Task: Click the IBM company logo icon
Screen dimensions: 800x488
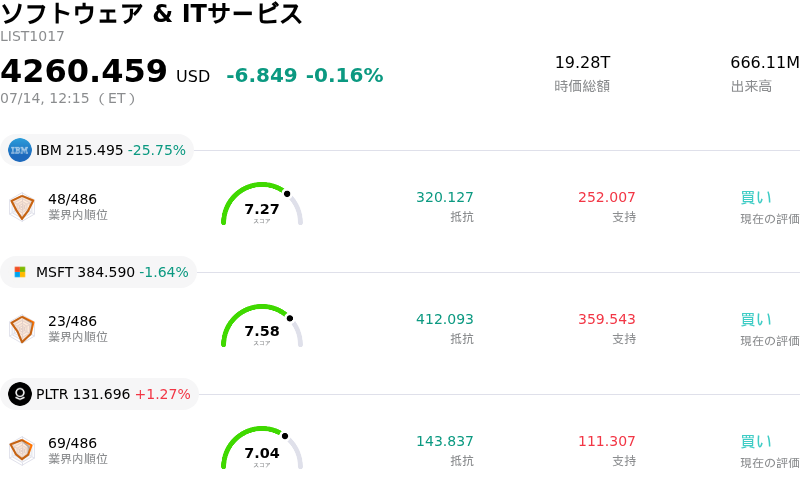Action: 20,150
